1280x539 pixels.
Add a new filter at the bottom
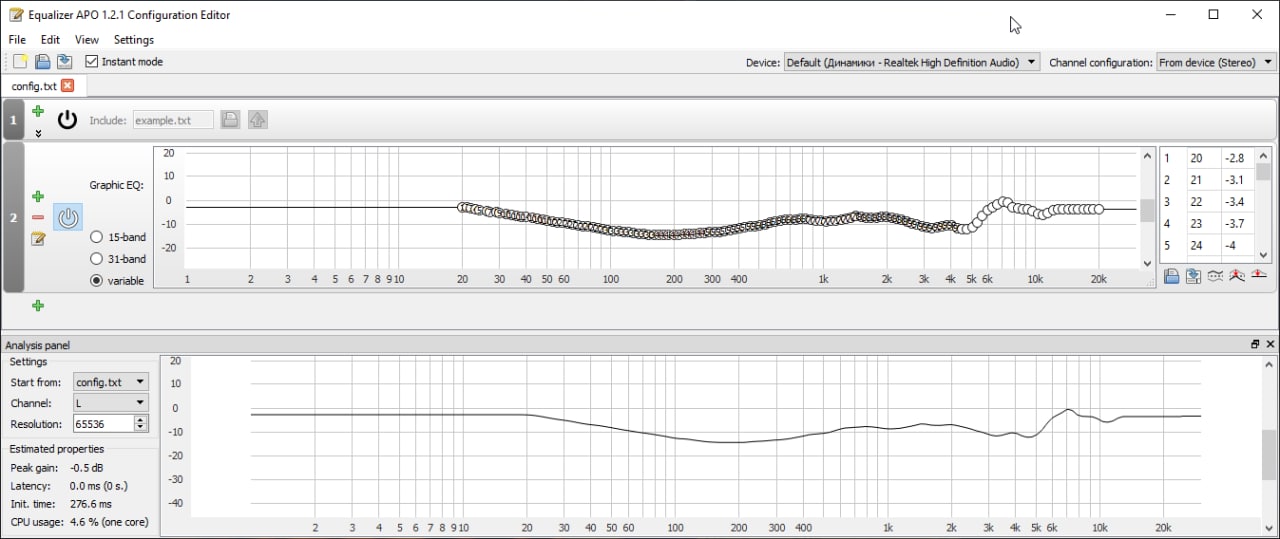point(38,306)
